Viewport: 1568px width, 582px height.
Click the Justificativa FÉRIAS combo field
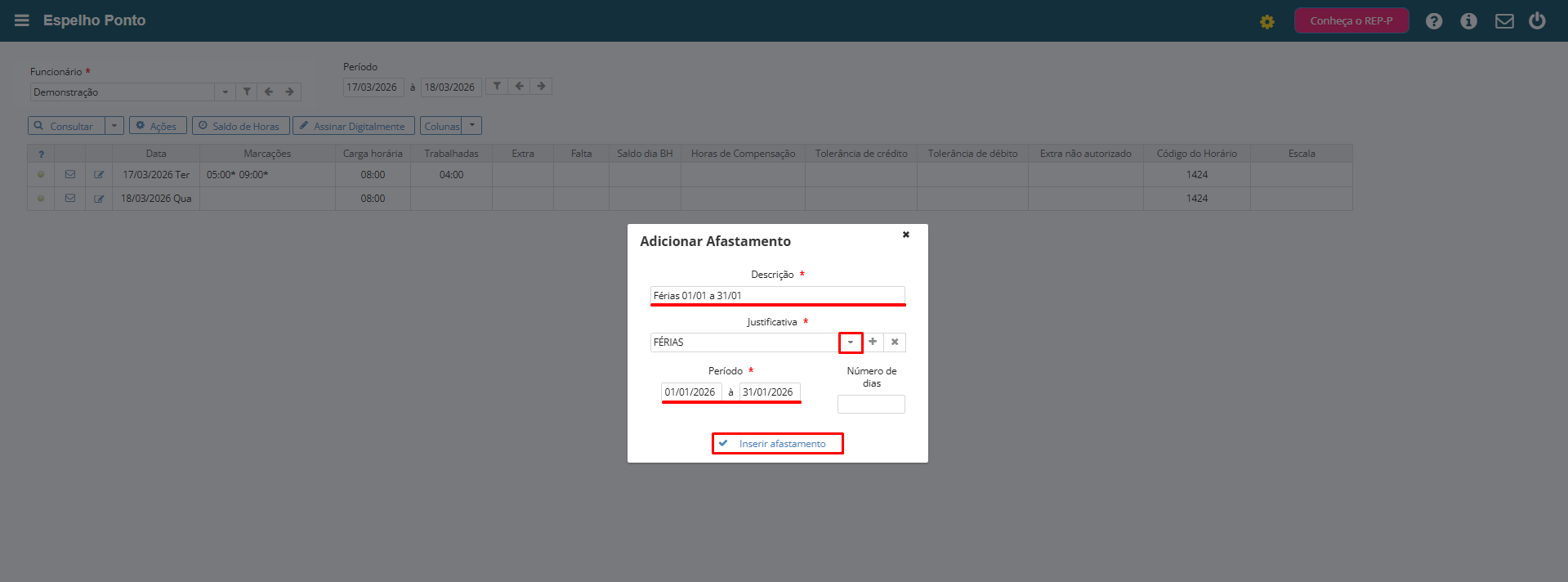pyautogui.click(x=745, y=342)
